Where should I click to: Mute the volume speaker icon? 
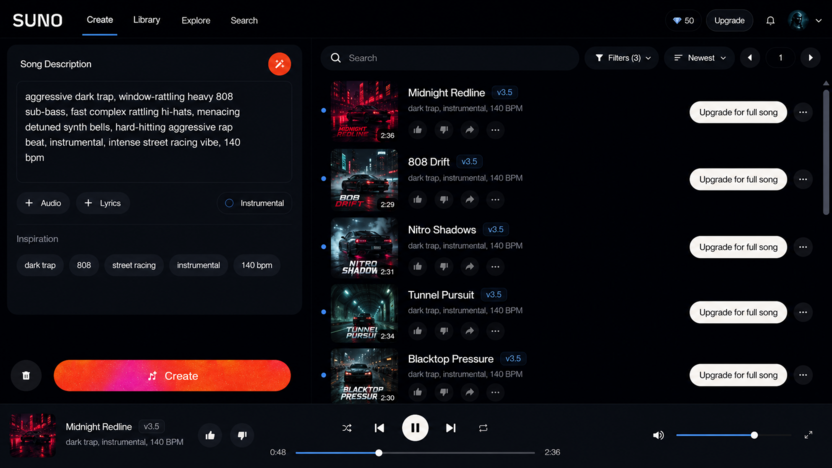coord(658,435)
